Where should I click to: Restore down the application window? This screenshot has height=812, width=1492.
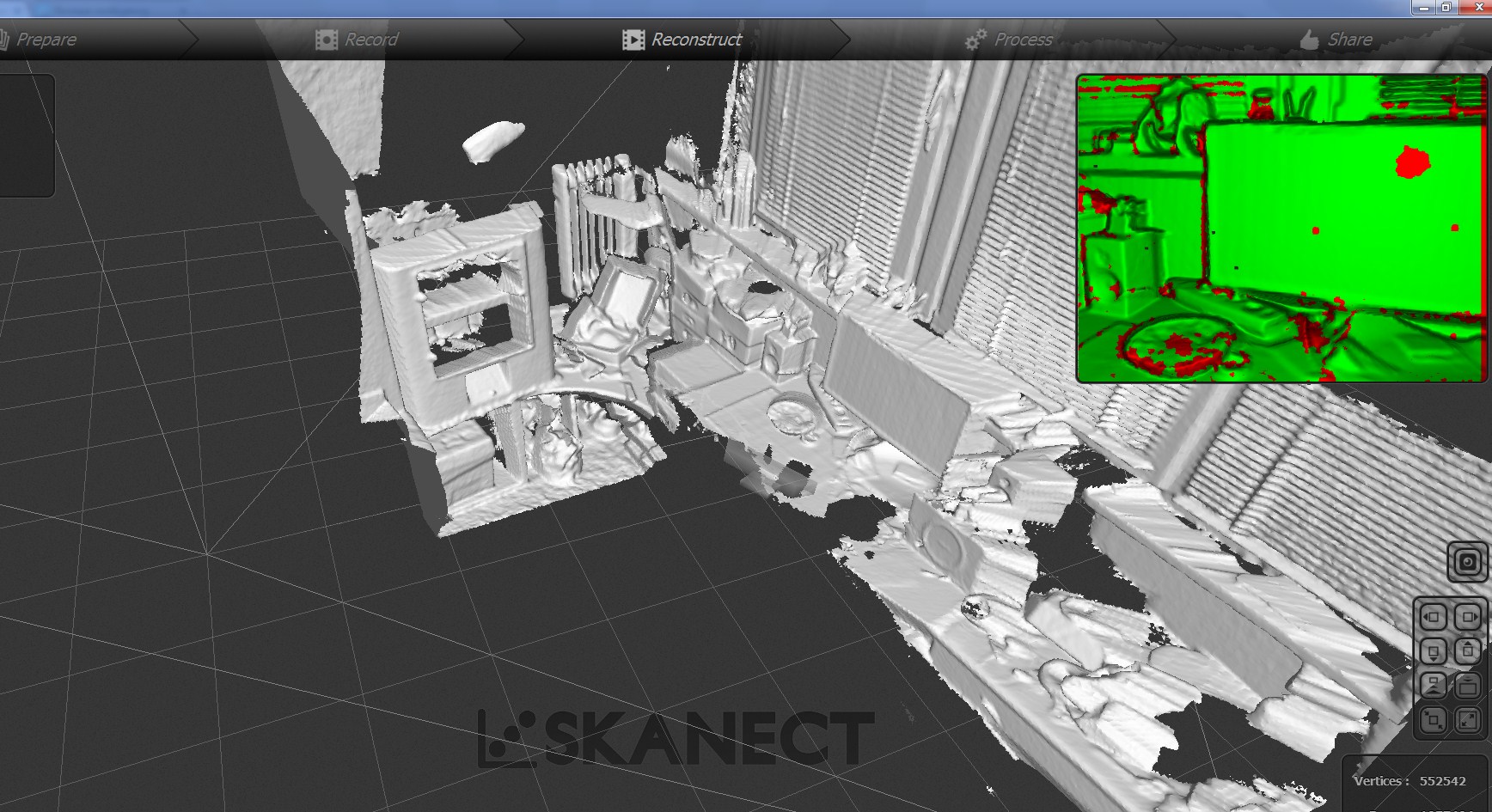click(x=1446, y=8)
